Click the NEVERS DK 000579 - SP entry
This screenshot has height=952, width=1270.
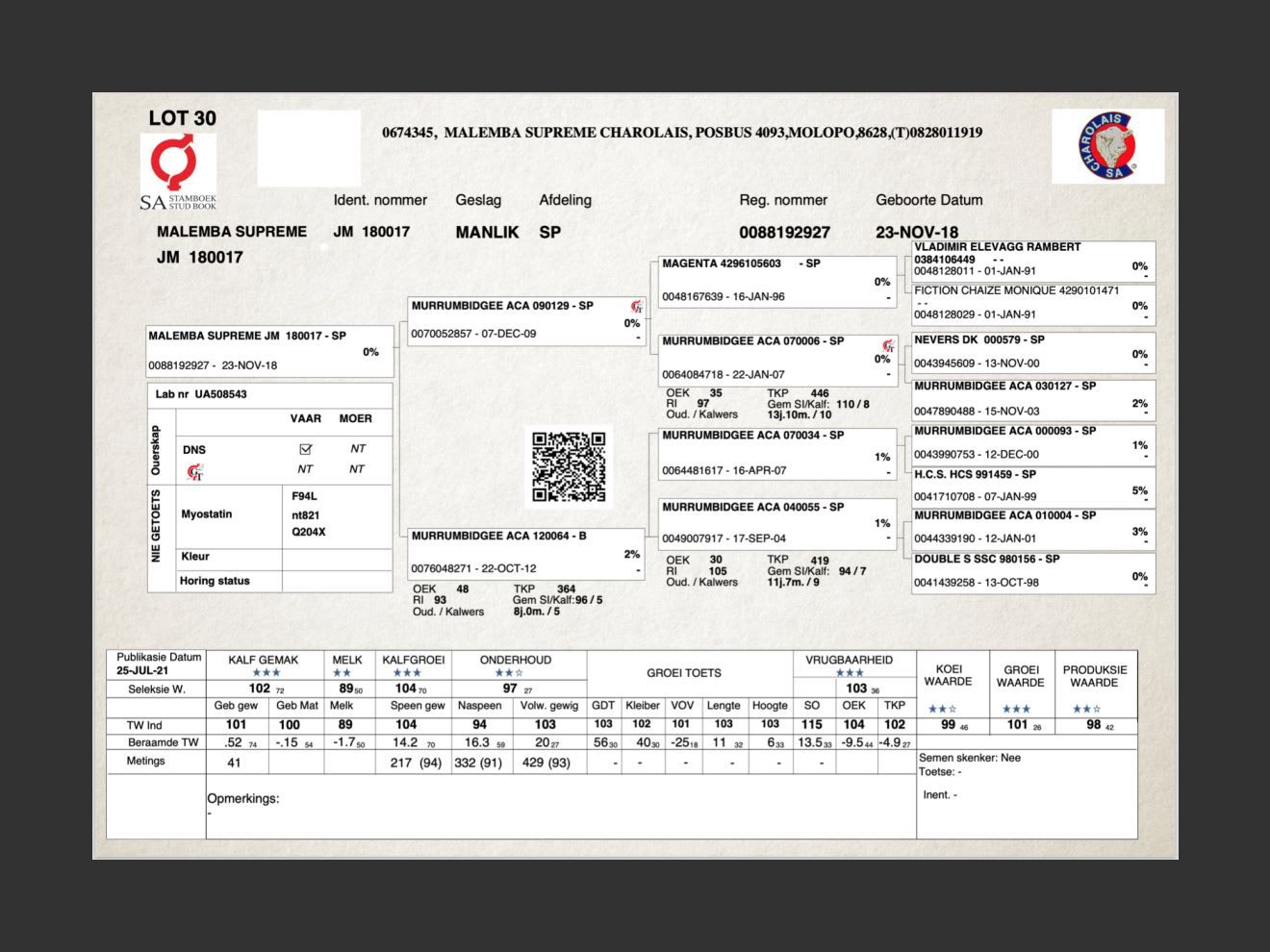tap(1033, 352)
